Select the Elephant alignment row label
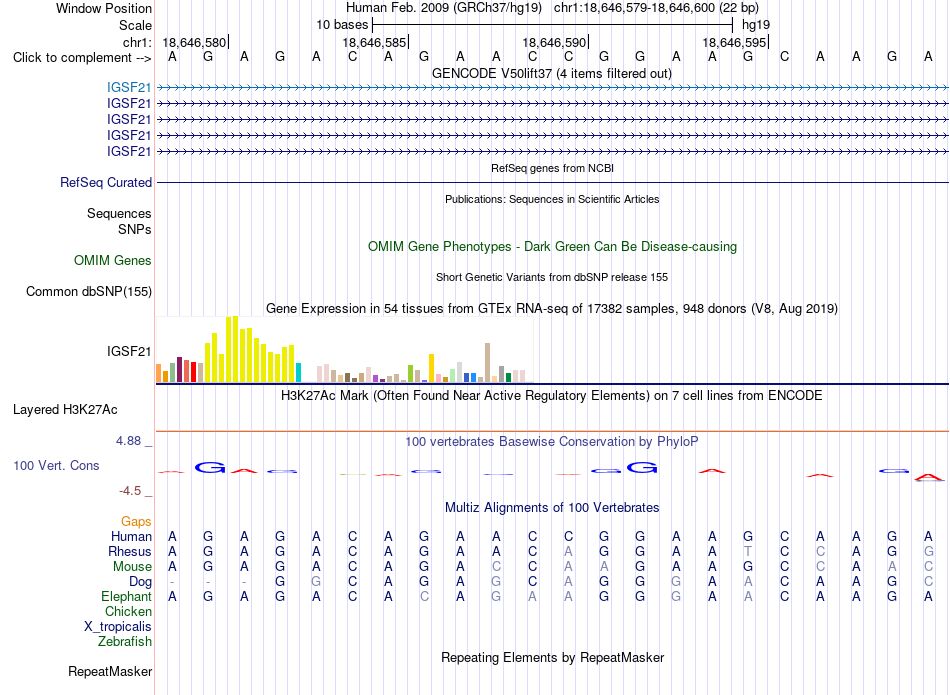Screen dimensions: 950x695 click(127, 597)
